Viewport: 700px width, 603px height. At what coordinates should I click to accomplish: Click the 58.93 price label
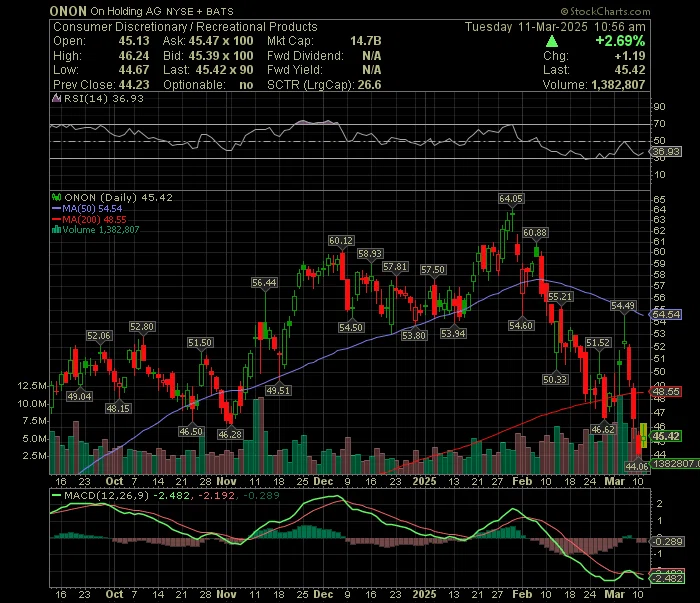click(x=370, y=254)
